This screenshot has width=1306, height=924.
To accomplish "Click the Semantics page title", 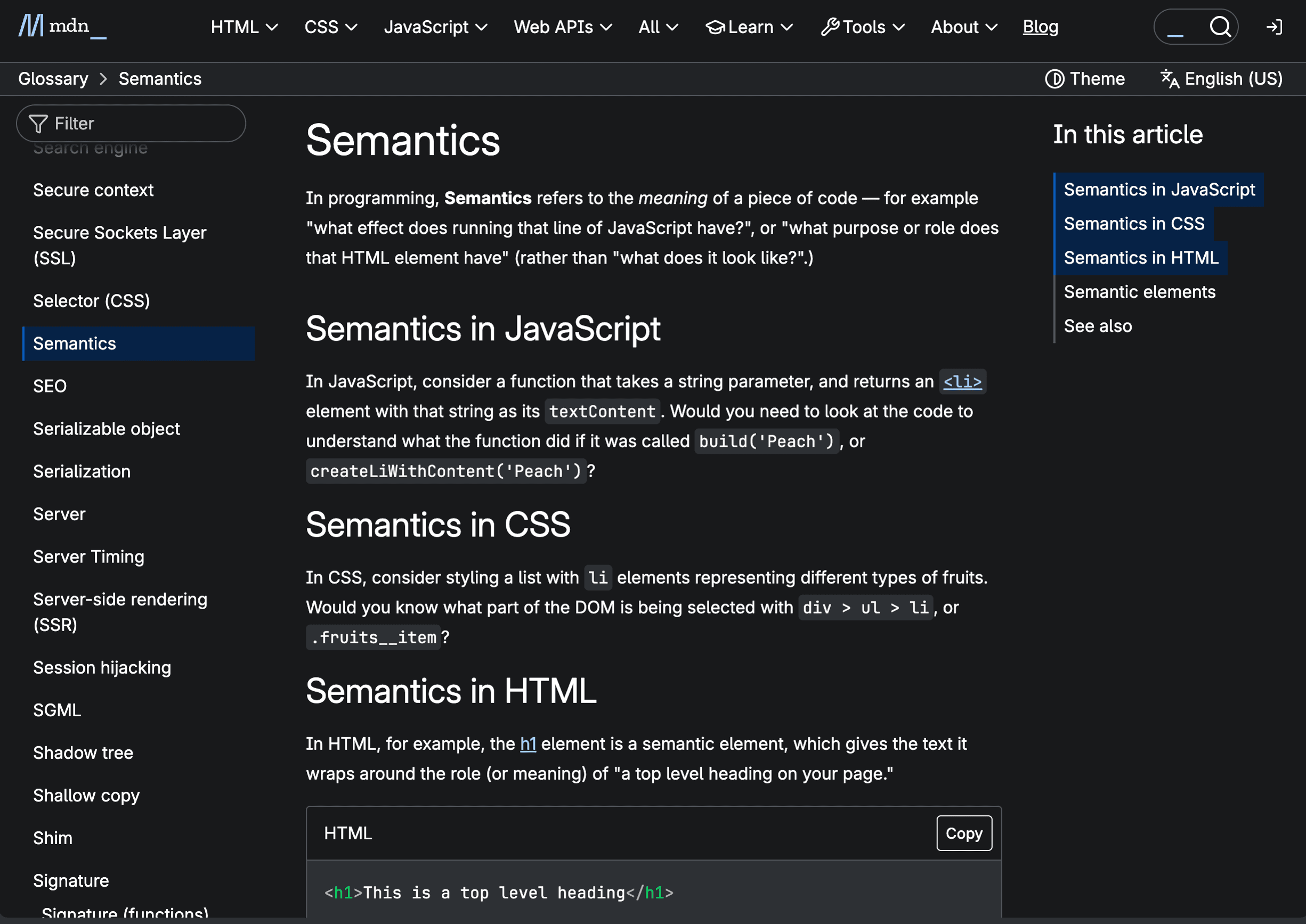I will (x=403, y=141).
